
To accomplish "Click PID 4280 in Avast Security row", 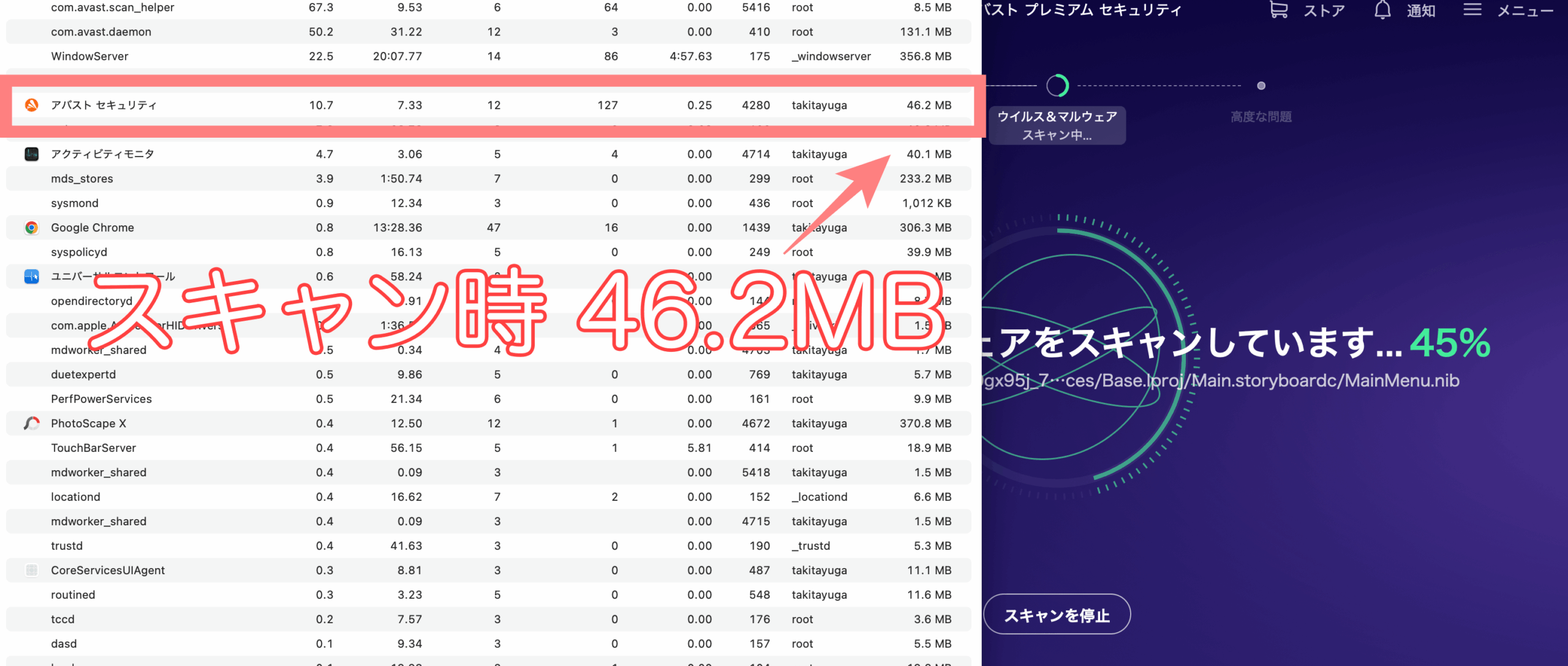I will pos(756,105).
